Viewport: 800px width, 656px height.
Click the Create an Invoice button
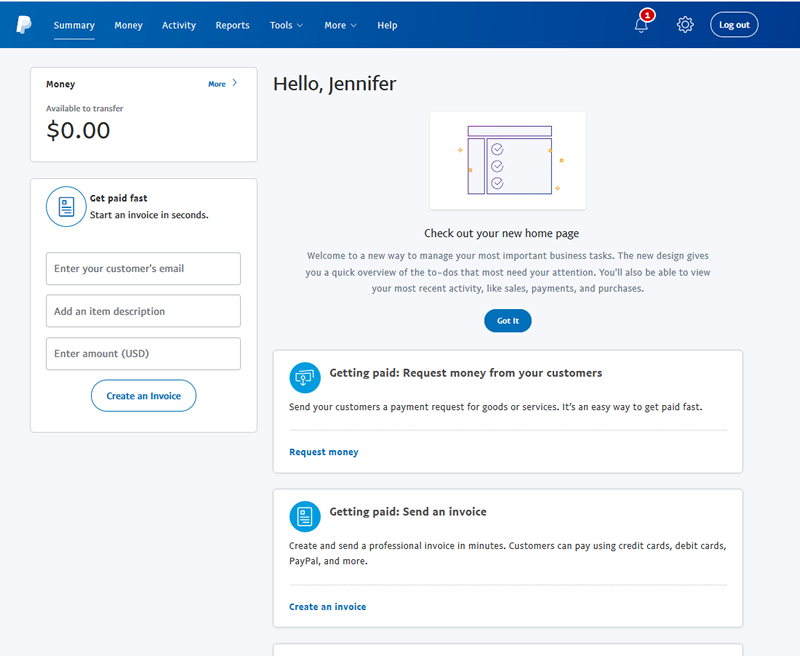pyautogui.click(x=143, y=395)
